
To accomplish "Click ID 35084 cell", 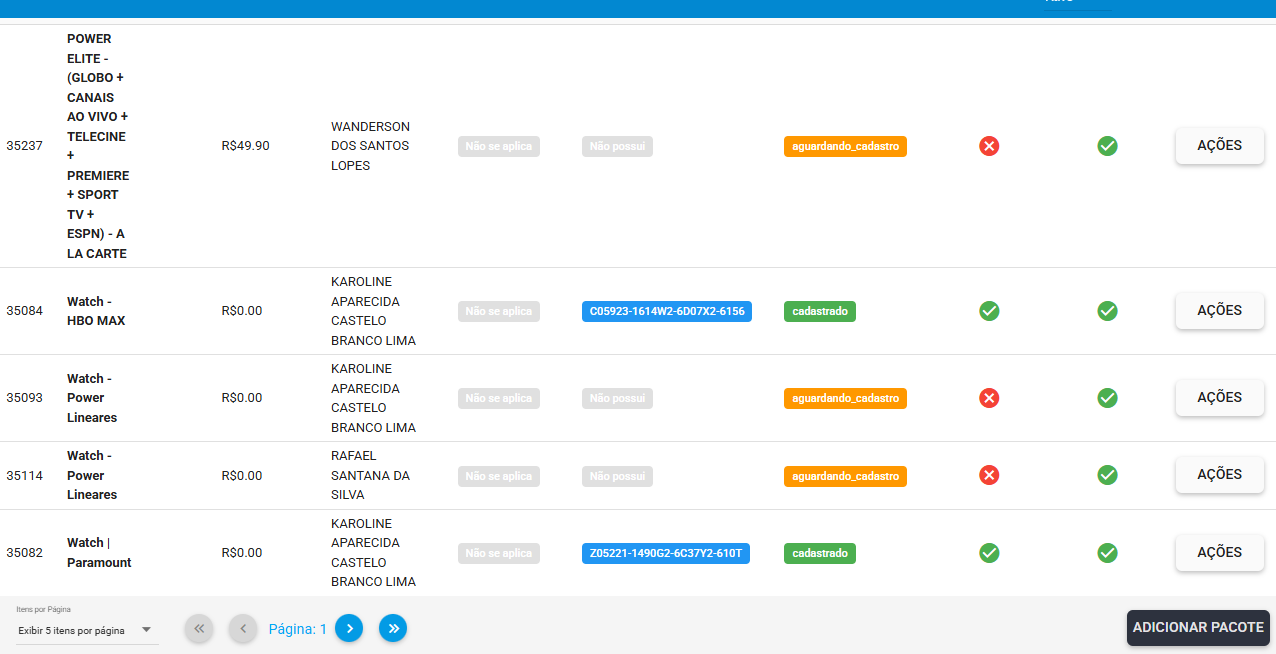I will coord(24,311).
